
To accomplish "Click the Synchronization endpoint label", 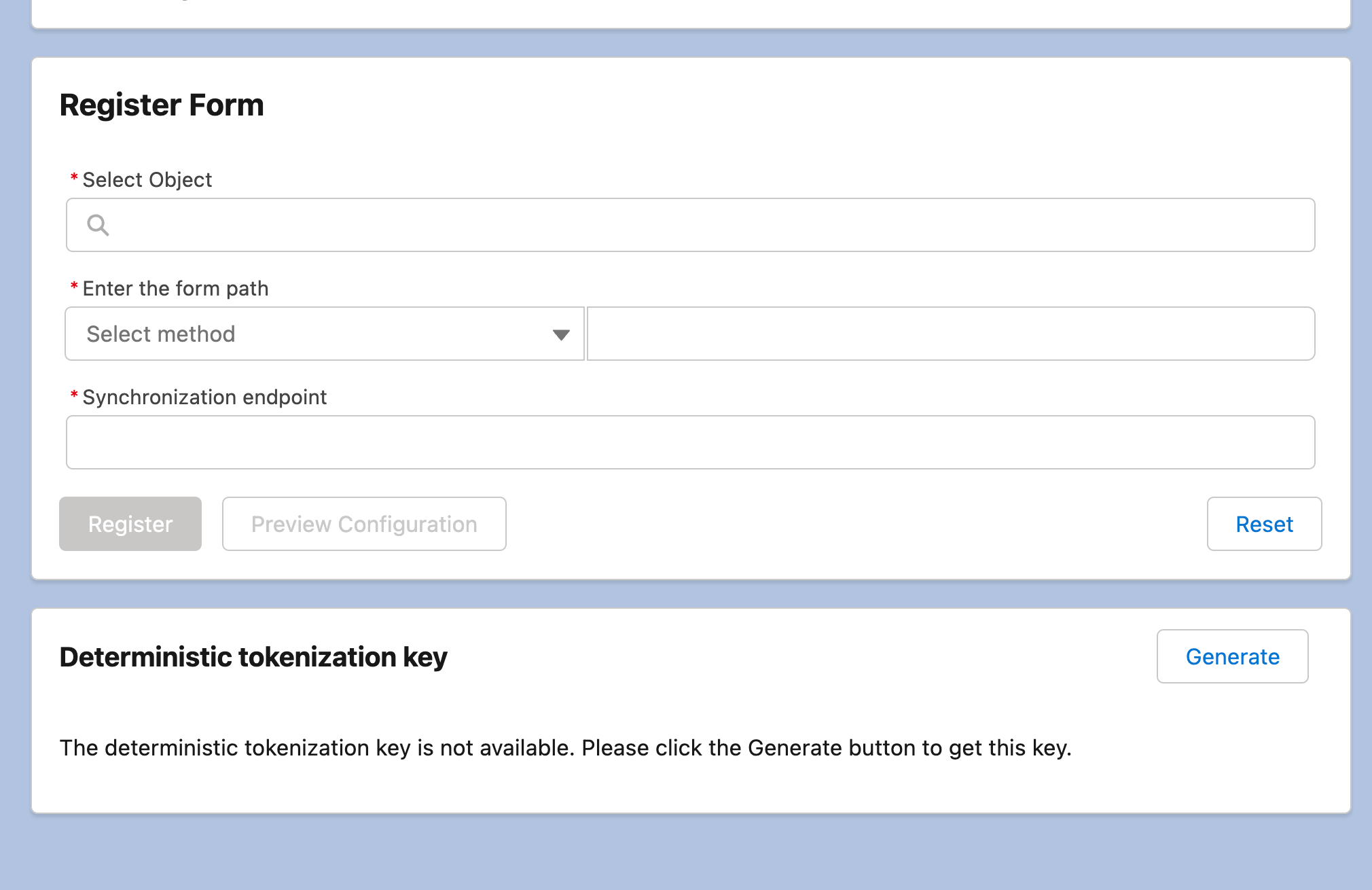I will click(204, 397).
